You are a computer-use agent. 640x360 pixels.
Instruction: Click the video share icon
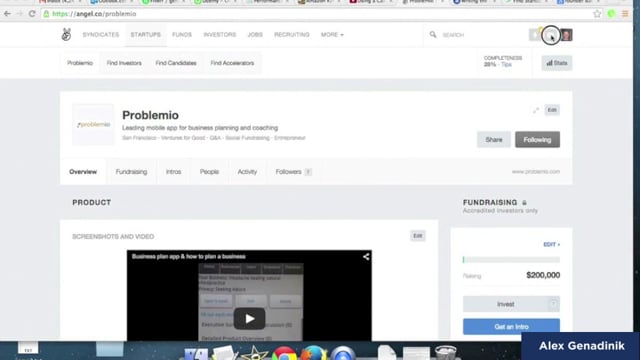[366, 257]
